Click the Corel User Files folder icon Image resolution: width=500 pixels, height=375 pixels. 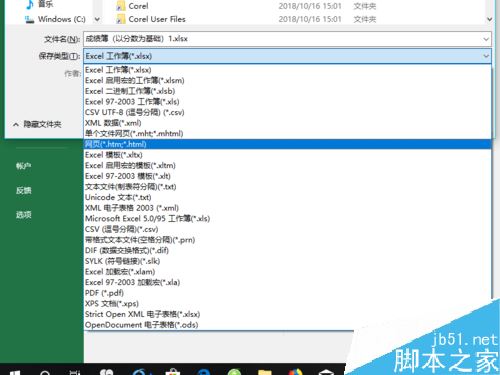(x=121, y=19)
